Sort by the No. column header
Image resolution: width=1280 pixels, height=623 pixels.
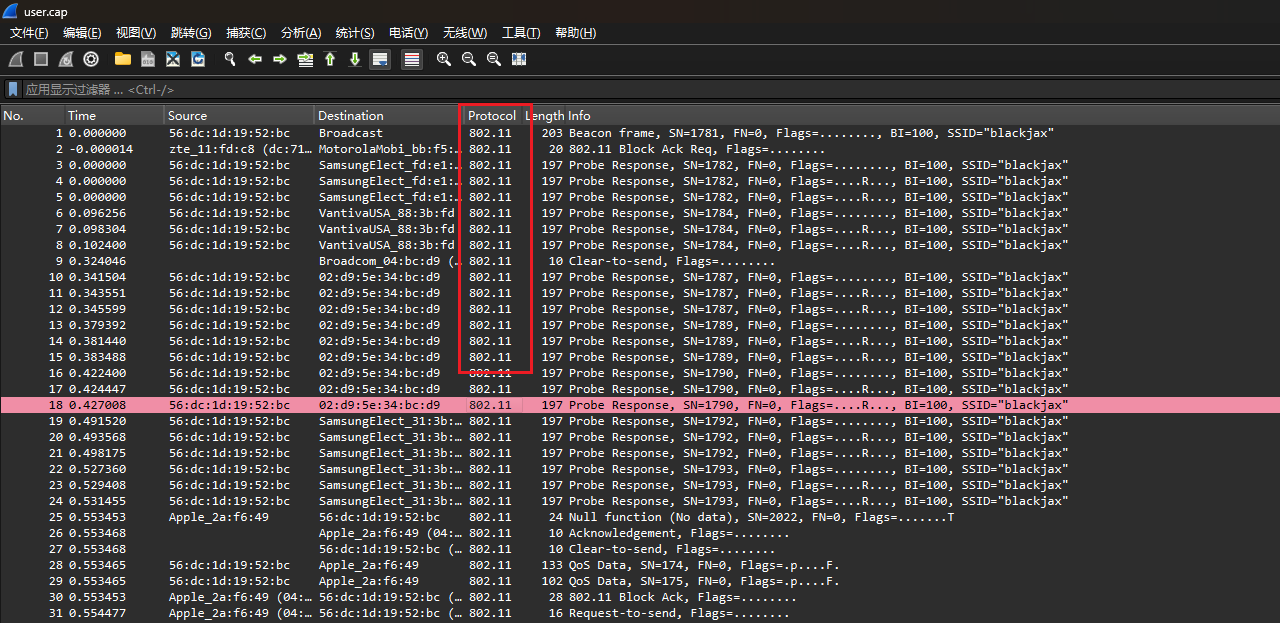32,115
